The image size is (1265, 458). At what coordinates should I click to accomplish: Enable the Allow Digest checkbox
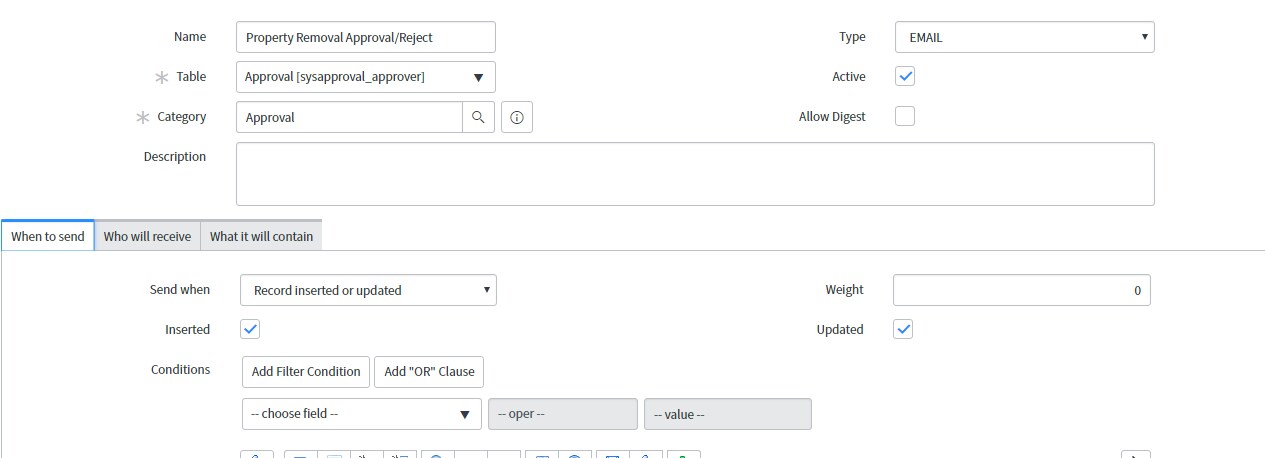904,116
